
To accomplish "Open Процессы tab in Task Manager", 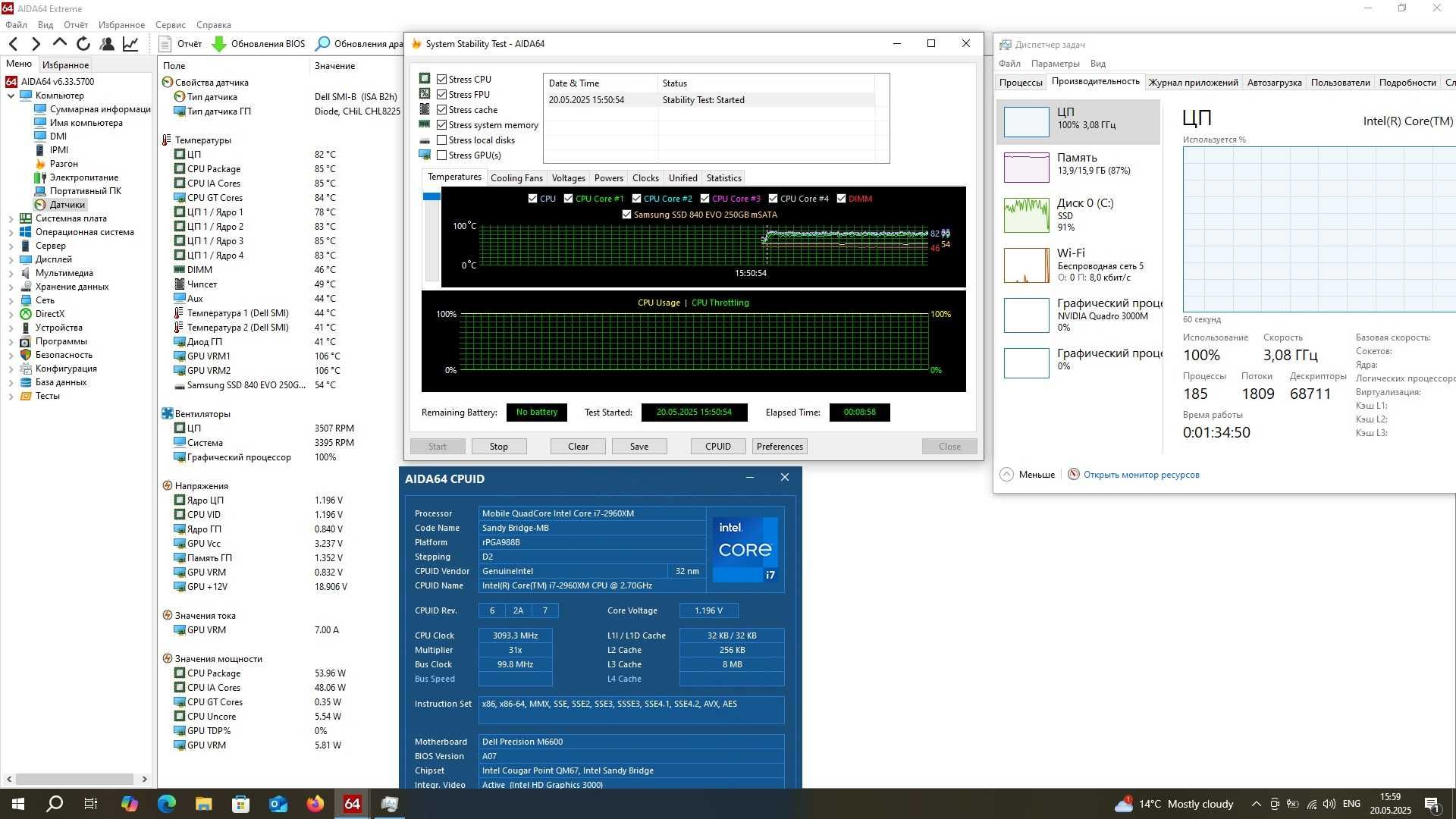I will [x=1020, y=83].
